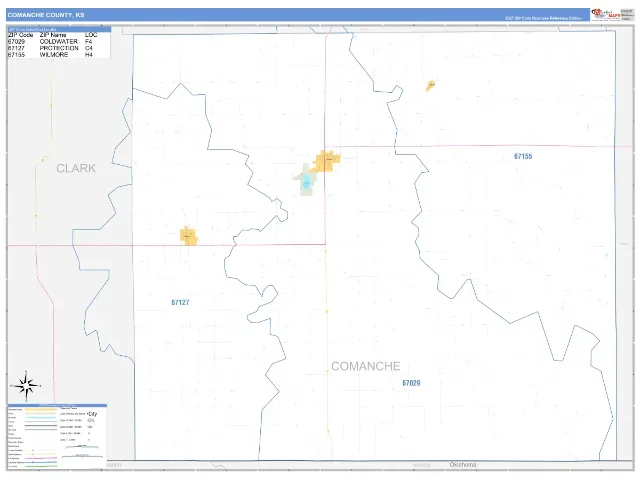Click the green line swatch in bottom legend row
This screenshot has height=480, width=640.
[40, 467]
